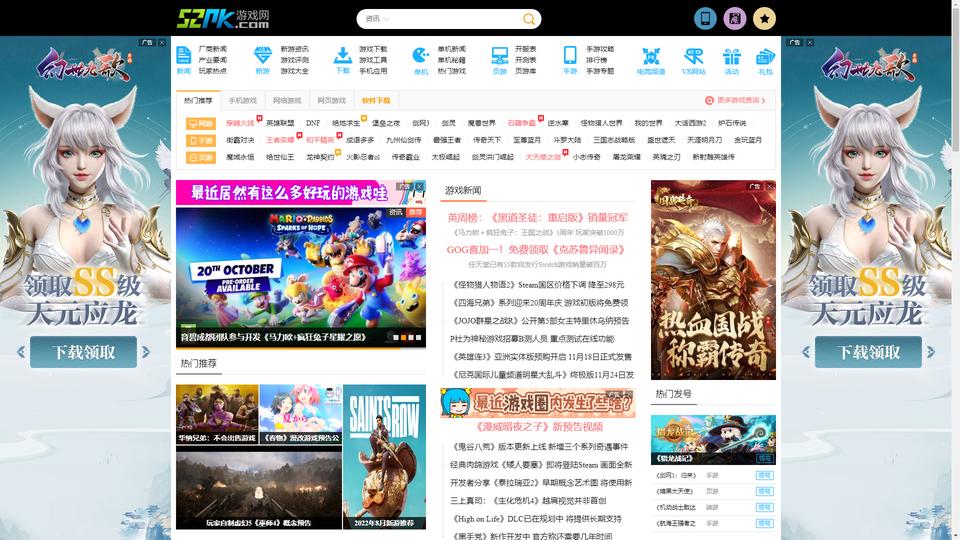Close the left side banner ad
The image size is (960, 540).
[x=162, y=42]
